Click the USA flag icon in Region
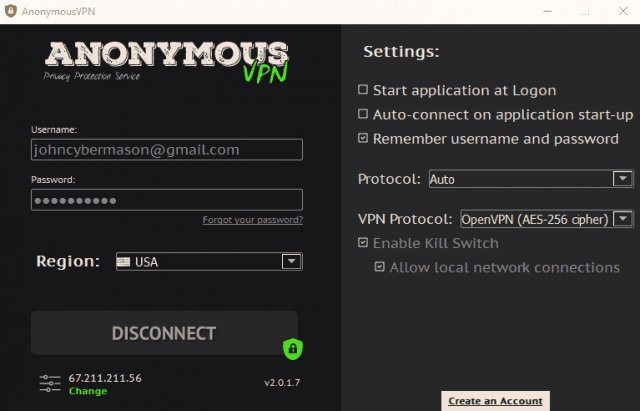Image resolution: width=640 pixels, height=411 pixels. coord(123,262)
